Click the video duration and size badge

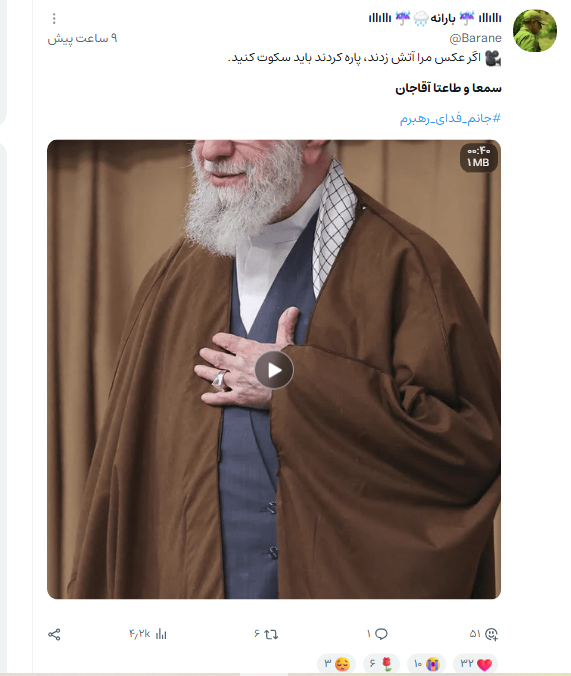479,157
